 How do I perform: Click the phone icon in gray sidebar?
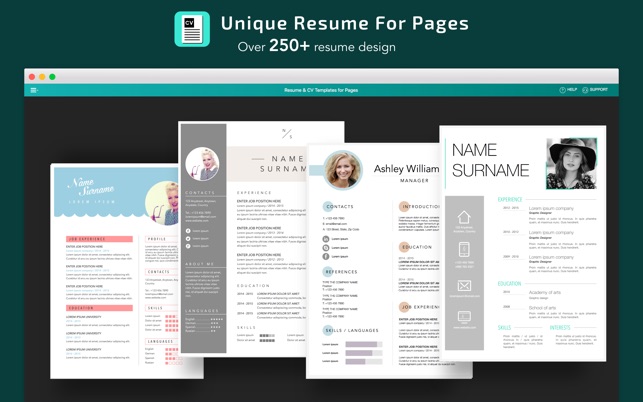[464, 249]
